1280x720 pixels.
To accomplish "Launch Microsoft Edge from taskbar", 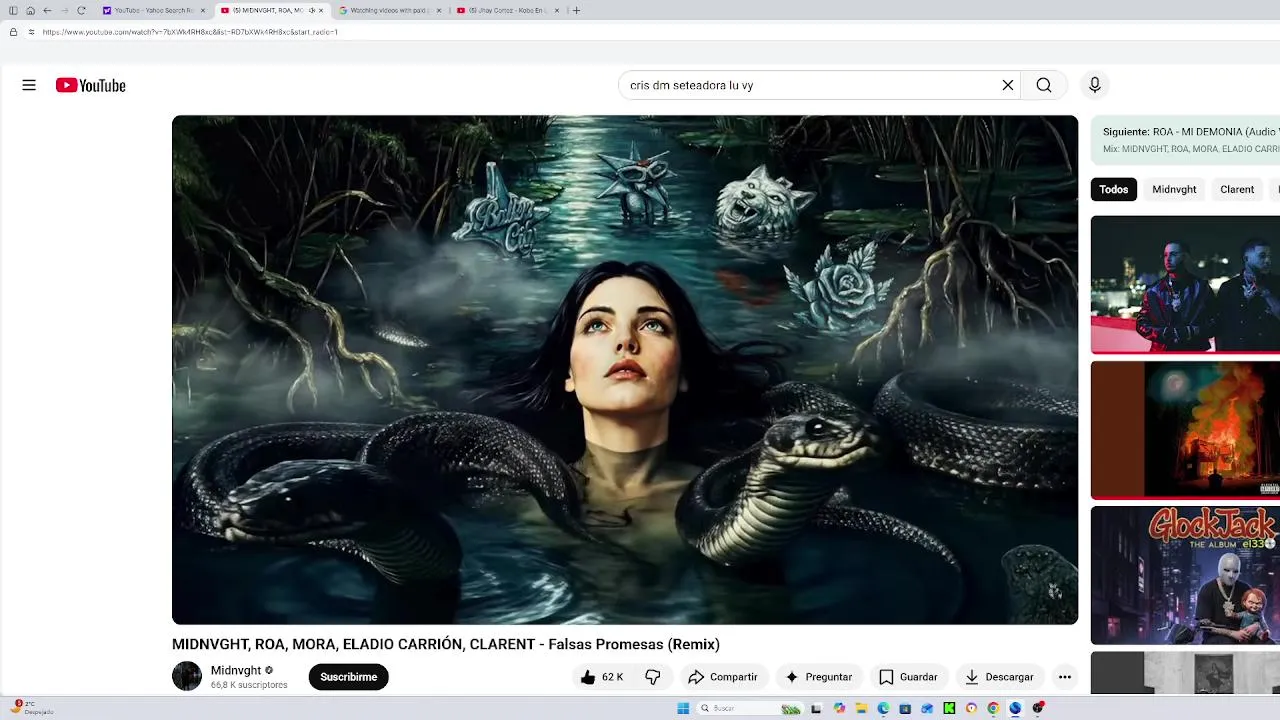I will (883, 708).
